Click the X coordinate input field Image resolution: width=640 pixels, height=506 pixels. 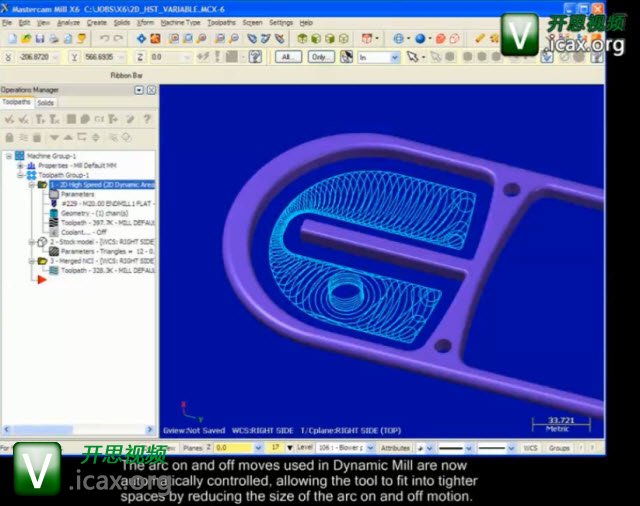point(38,58)
